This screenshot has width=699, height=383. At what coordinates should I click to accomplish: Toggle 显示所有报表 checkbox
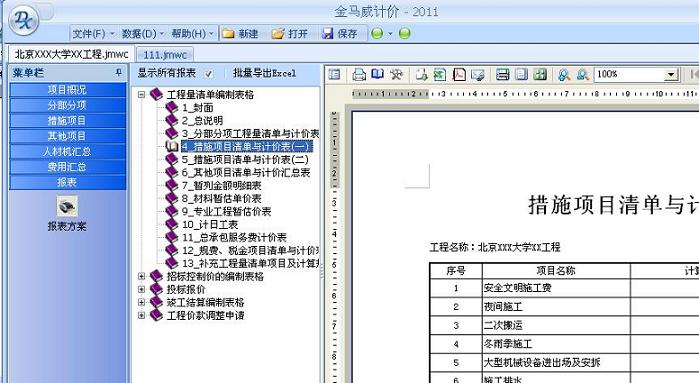(x=208, y=74)
